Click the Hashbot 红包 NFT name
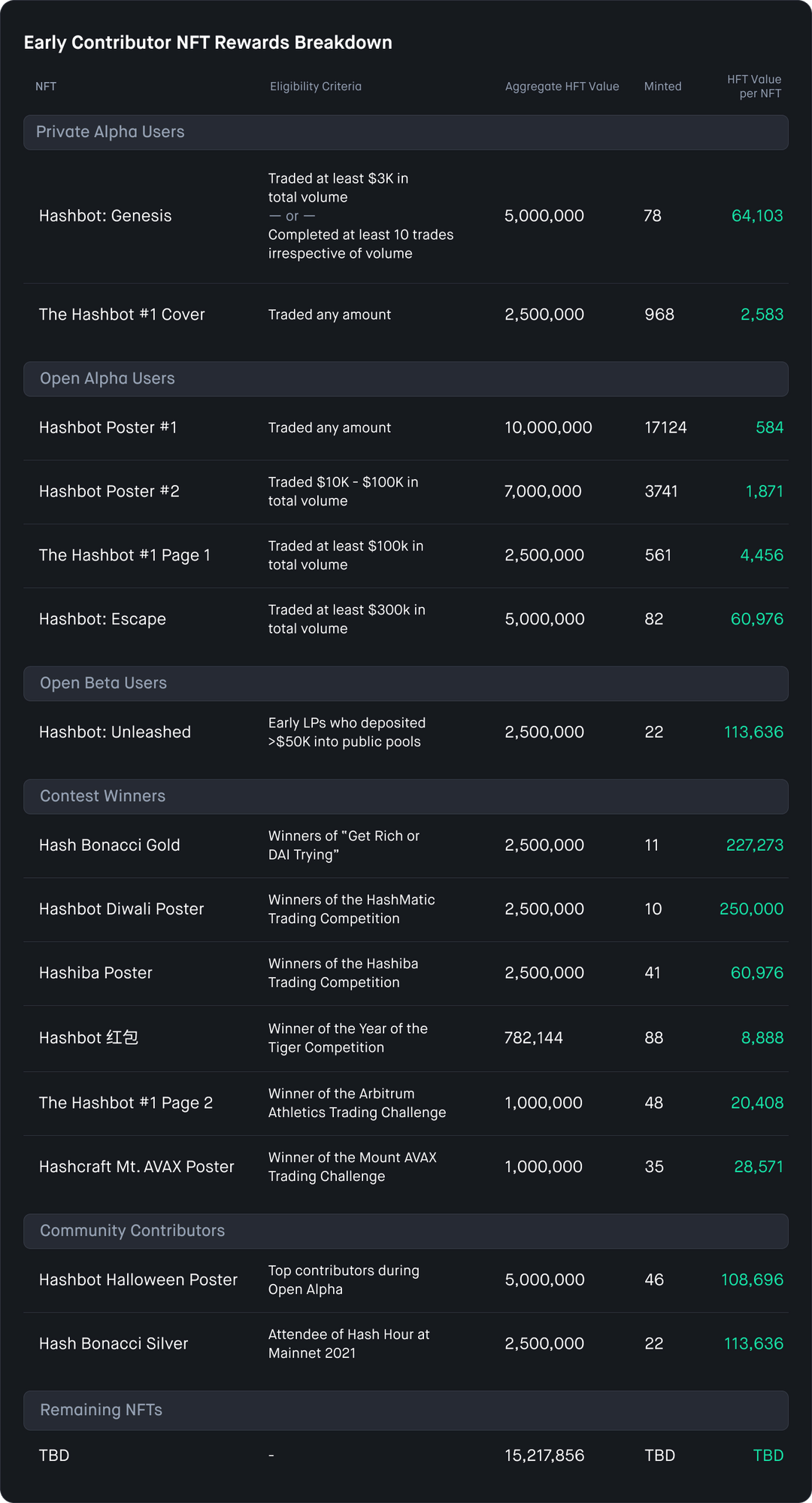The height and width of the screenshot is (1503, 812). (x=89, y=1038)
